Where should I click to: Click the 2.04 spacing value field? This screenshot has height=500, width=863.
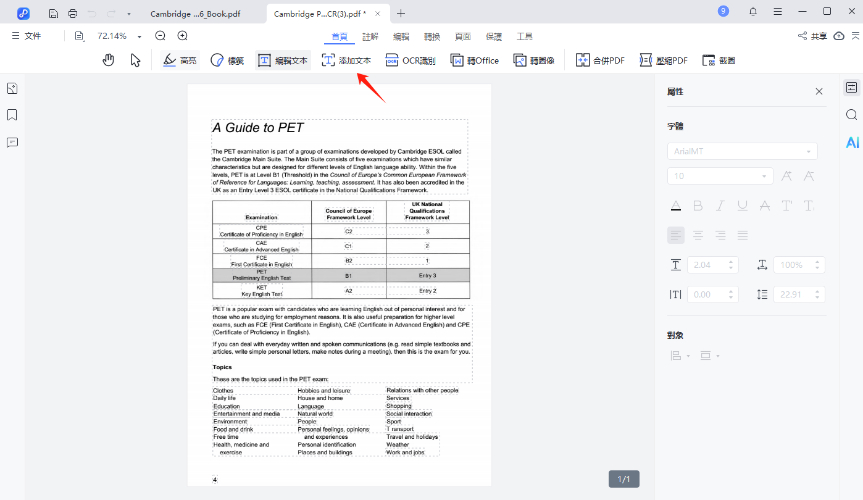713,265
